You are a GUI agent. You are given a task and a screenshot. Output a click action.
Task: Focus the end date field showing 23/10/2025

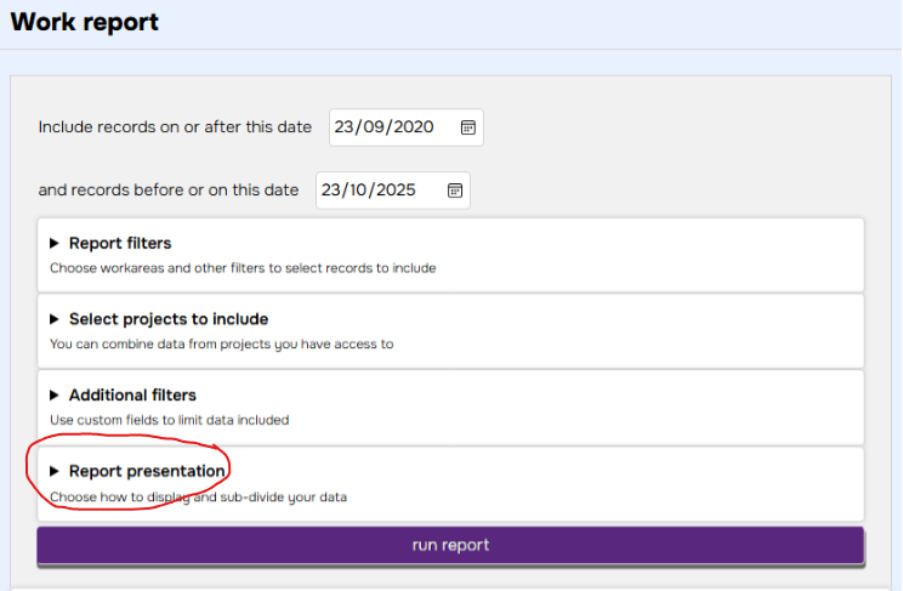coord(376,190)
